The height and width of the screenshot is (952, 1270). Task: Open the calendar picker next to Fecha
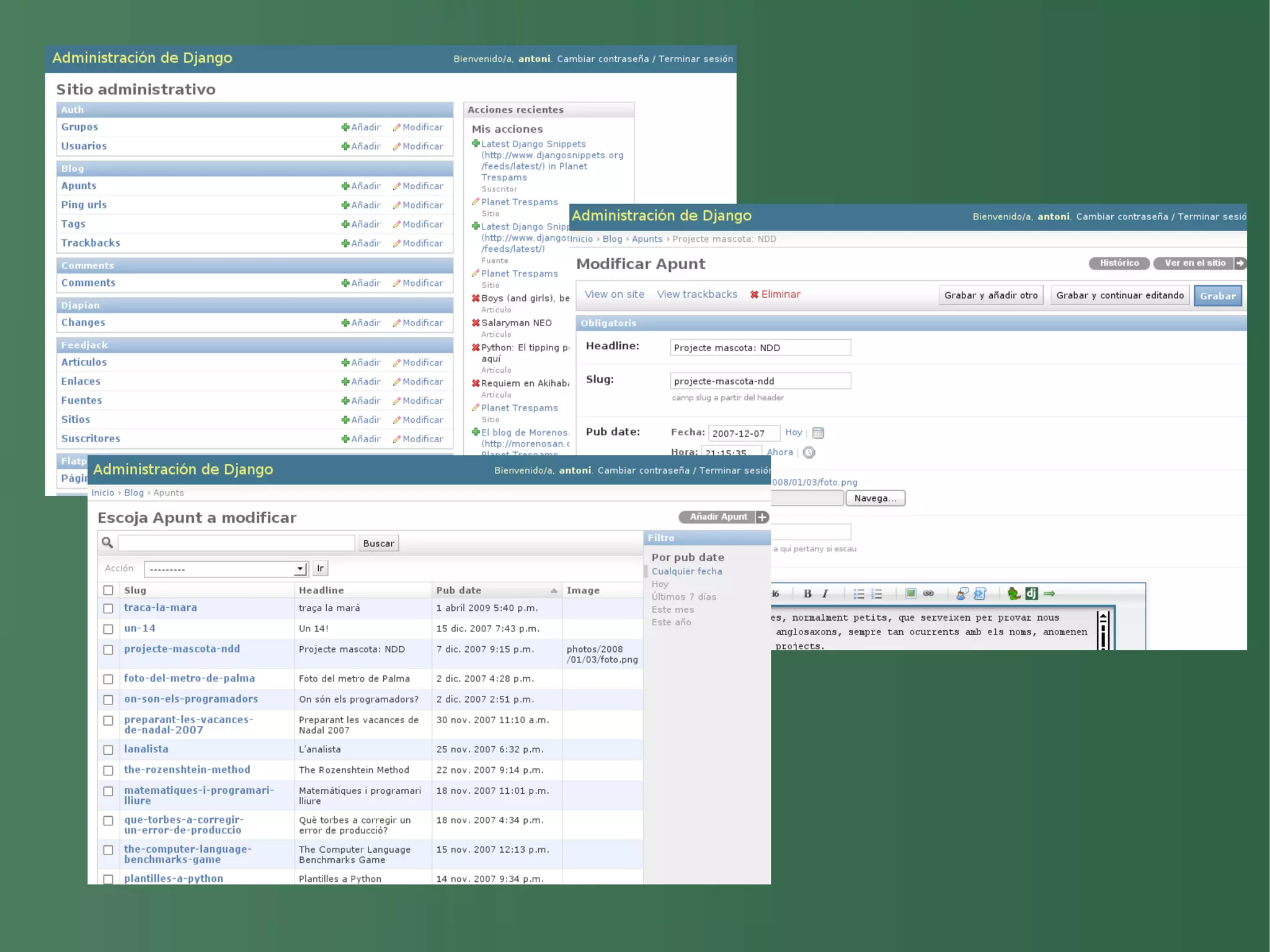[818, 433]
